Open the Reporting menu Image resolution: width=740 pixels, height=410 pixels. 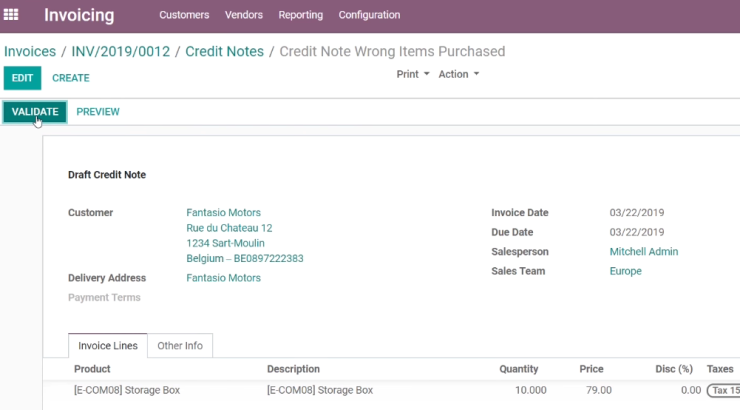[301, 15]
